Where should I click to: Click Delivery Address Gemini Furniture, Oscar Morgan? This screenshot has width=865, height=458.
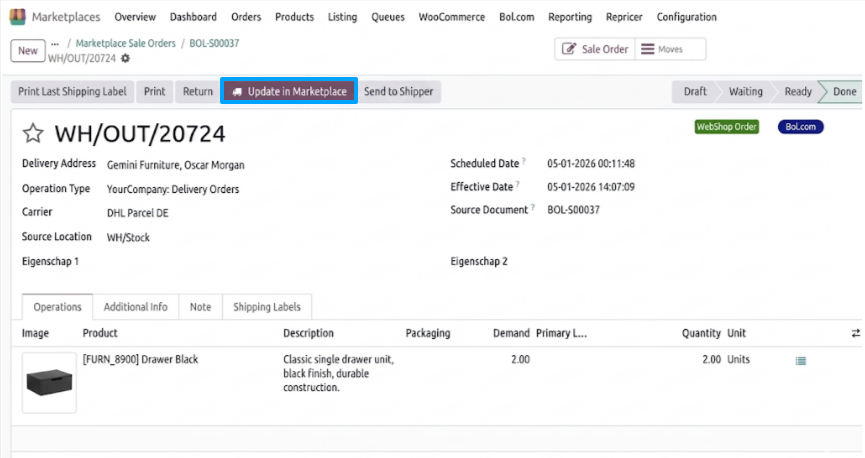click(175, 166)
